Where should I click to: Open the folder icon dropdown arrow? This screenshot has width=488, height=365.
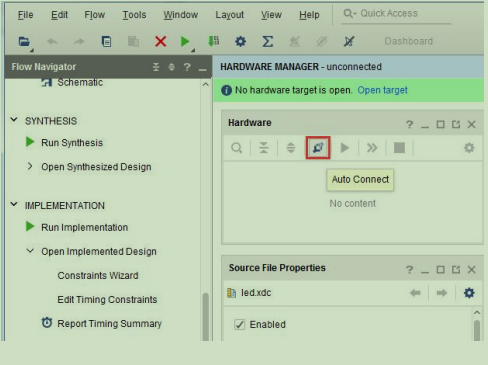32,50
